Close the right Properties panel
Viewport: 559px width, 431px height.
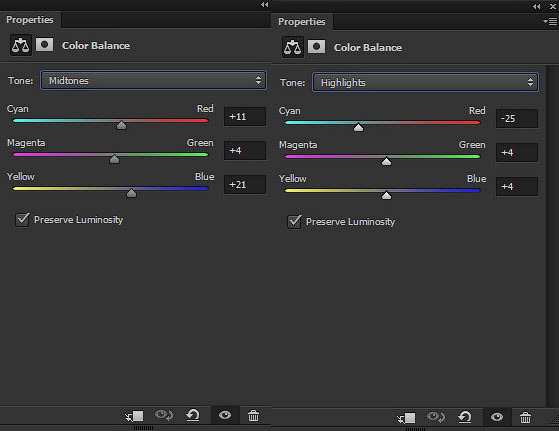click(553, 6)
